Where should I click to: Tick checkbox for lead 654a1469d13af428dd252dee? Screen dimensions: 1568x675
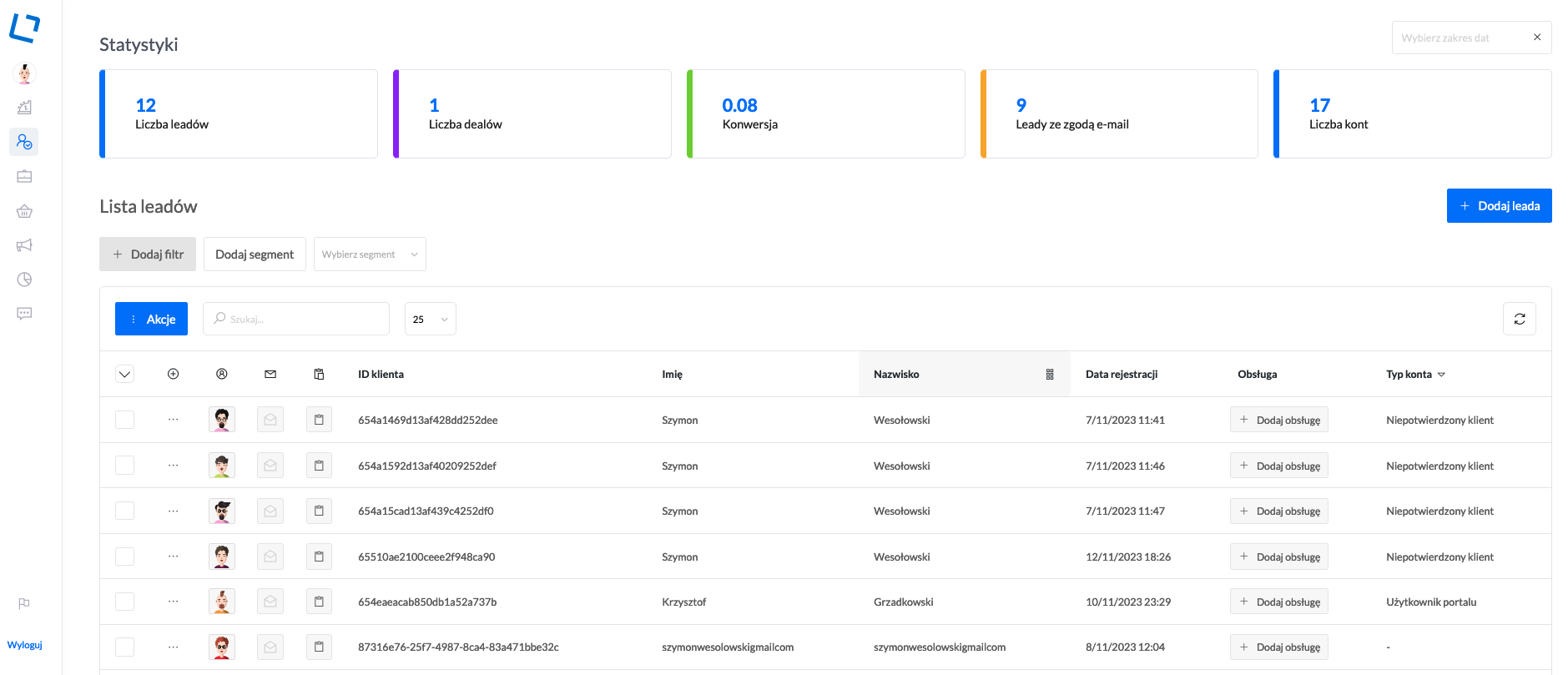point(124,420)
